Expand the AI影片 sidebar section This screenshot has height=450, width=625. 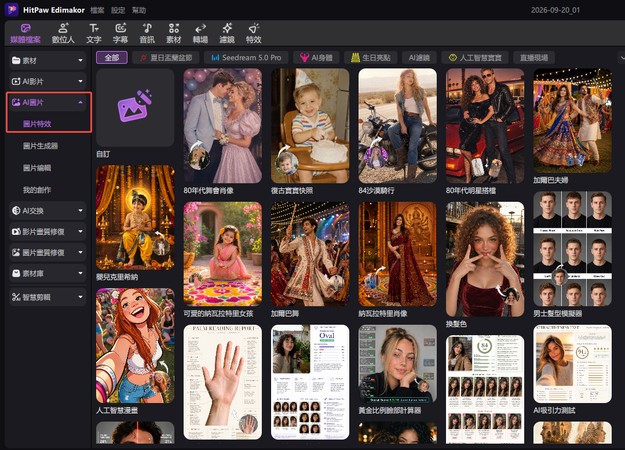(48, 81)
